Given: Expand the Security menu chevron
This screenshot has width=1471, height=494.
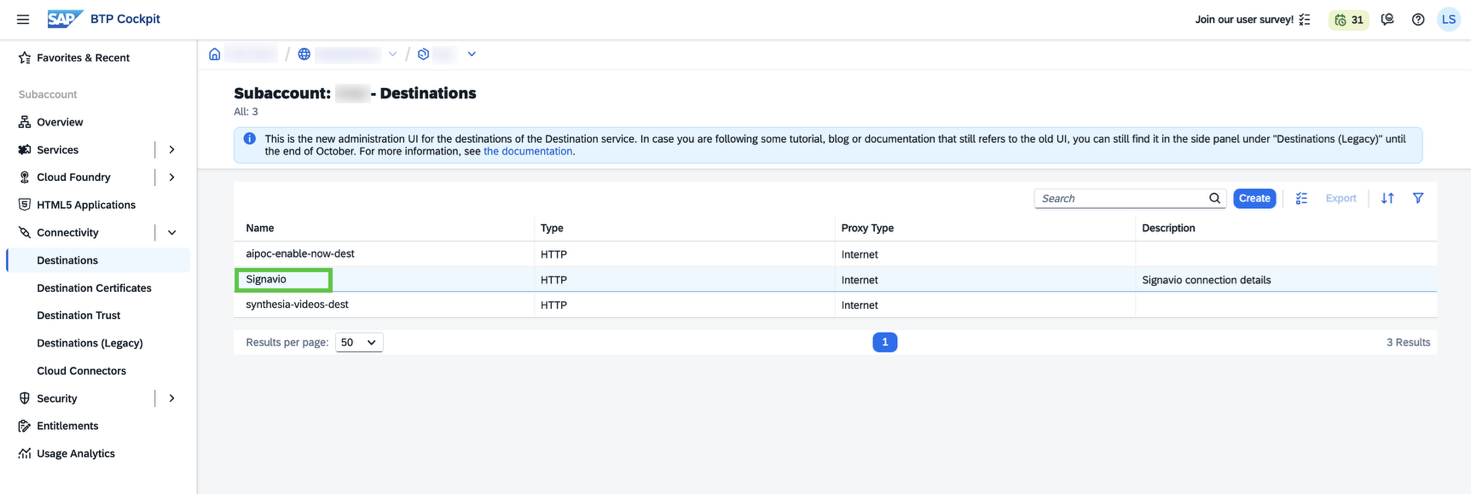Looking at the screenshot, I should (x=172, y=398).
